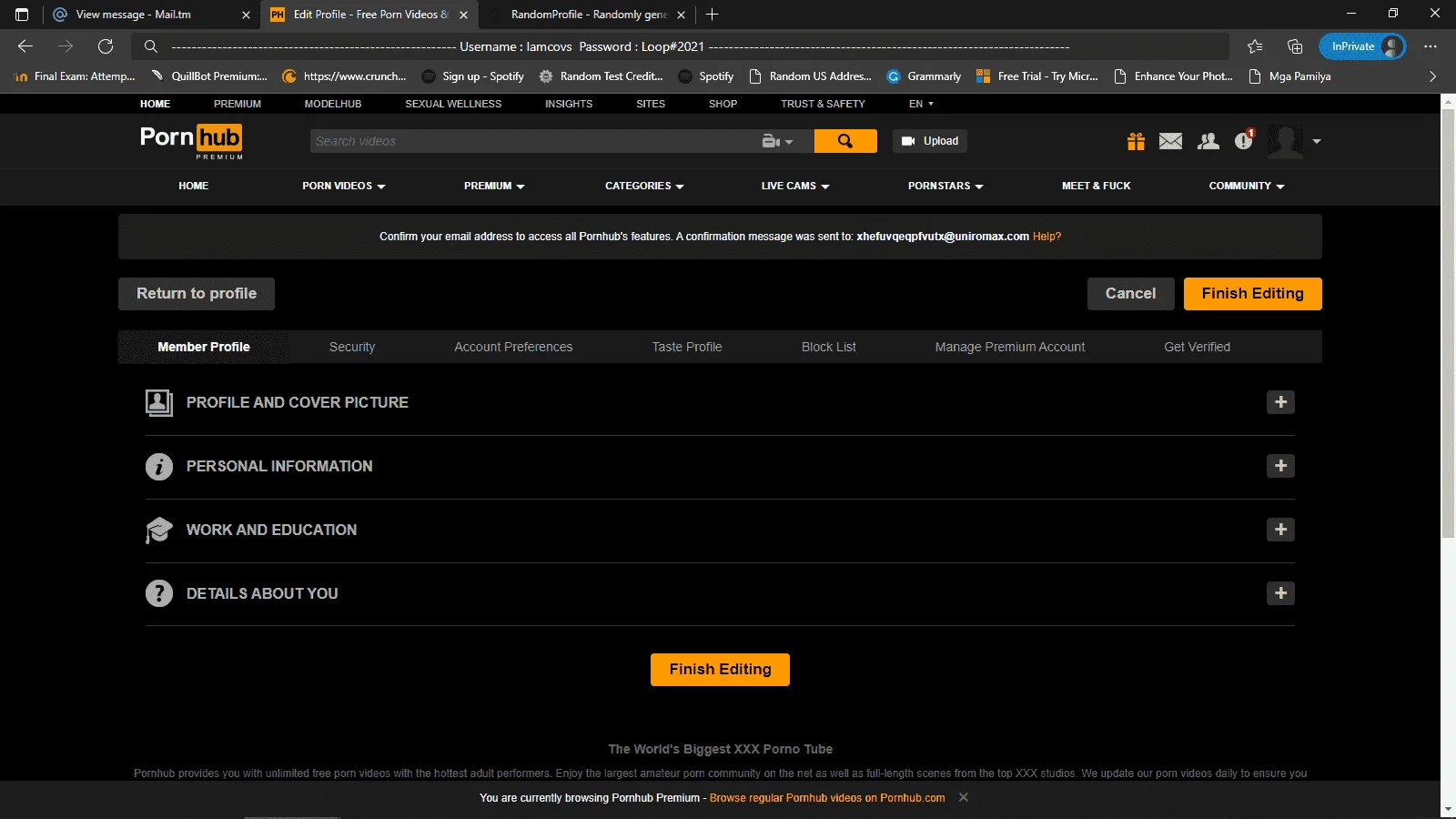Screen dimensions: 1456x819
Task: Switch to RandomProfile browser tab
Action: pos(587,15)
